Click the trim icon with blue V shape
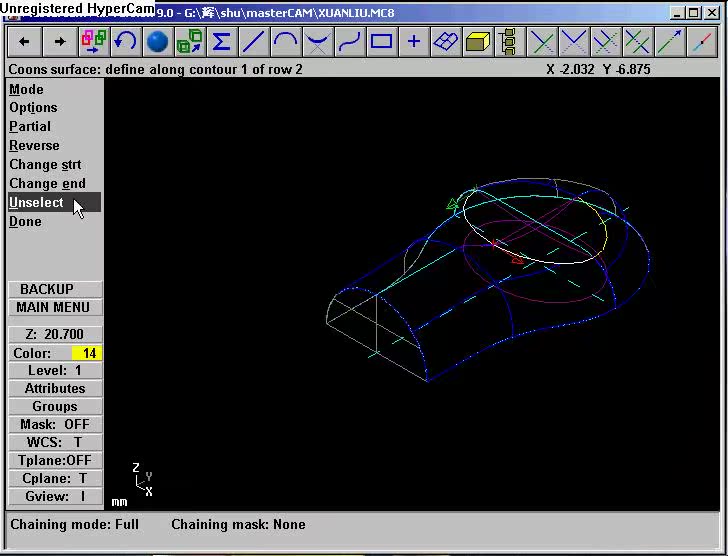Image resolution: width=728 pixels, height=556 pixels. tap(574, 42)
